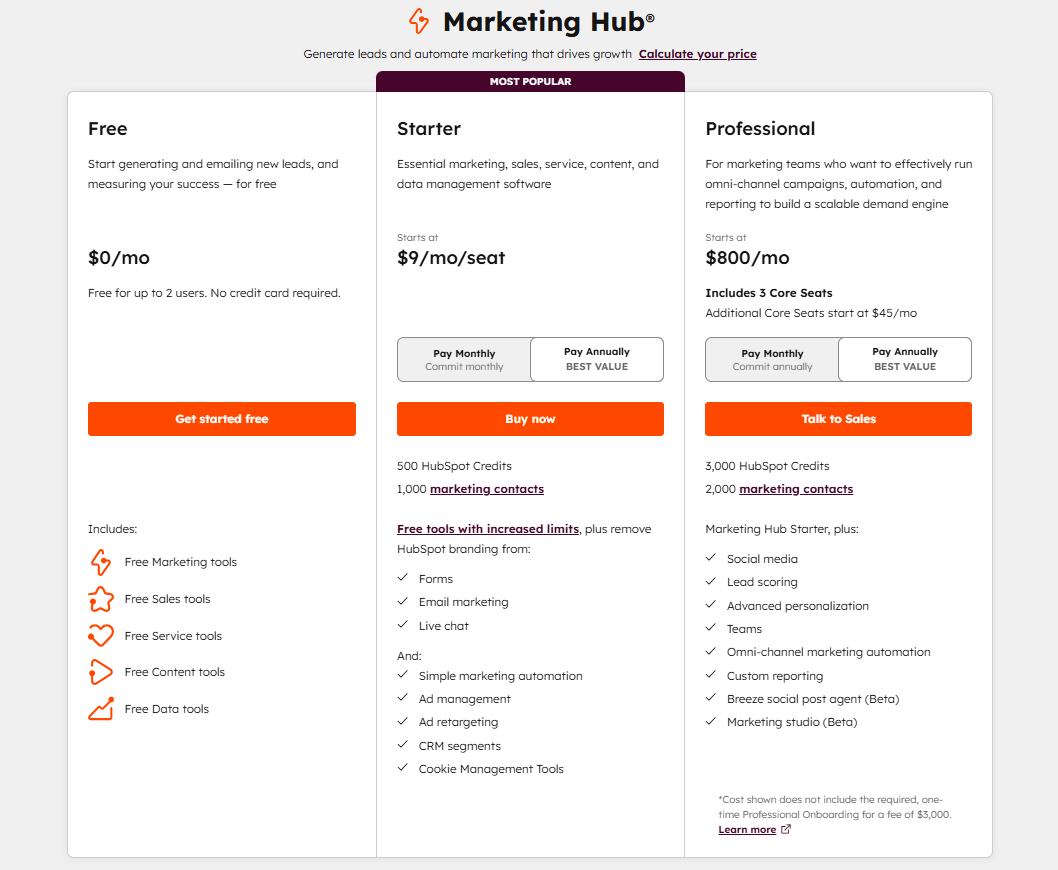Select Pay Monthly under Professional plan

772,359
